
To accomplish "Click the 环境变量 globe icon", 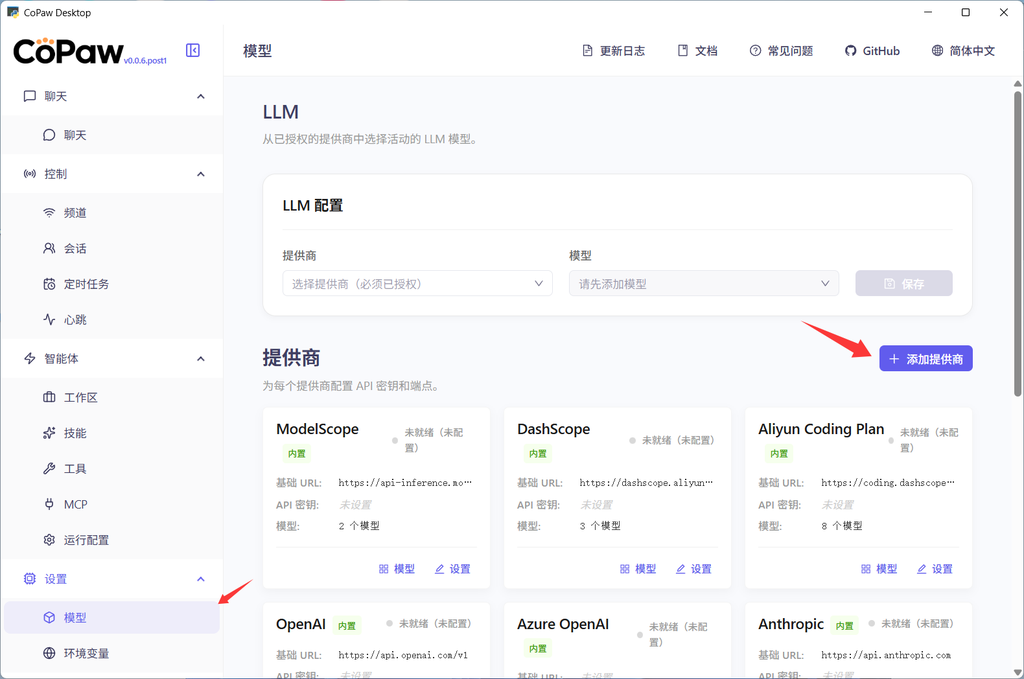I will pos(49,653).
